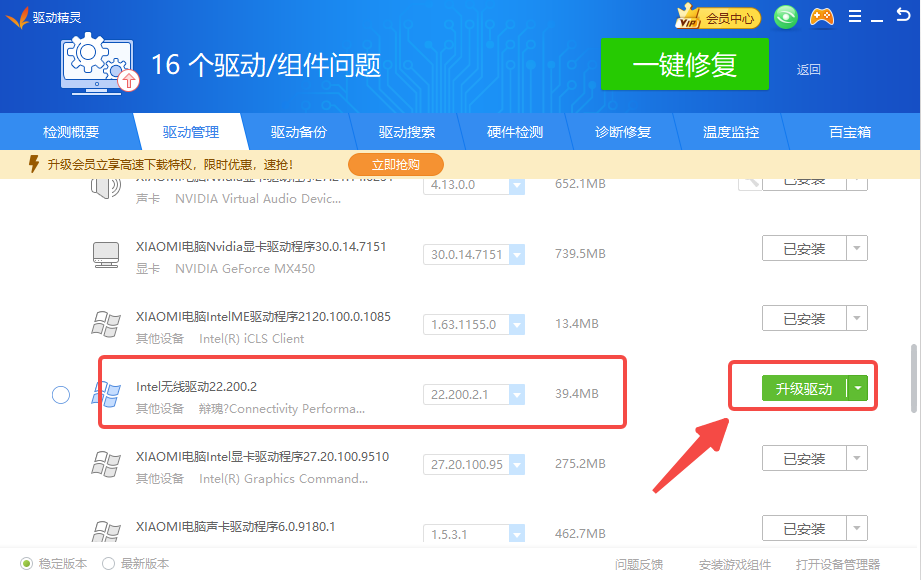The height and width of the screenshot is (580, 921).
Task: Open the VIP 会员中心 crown badge
Action: pos(718,18)
